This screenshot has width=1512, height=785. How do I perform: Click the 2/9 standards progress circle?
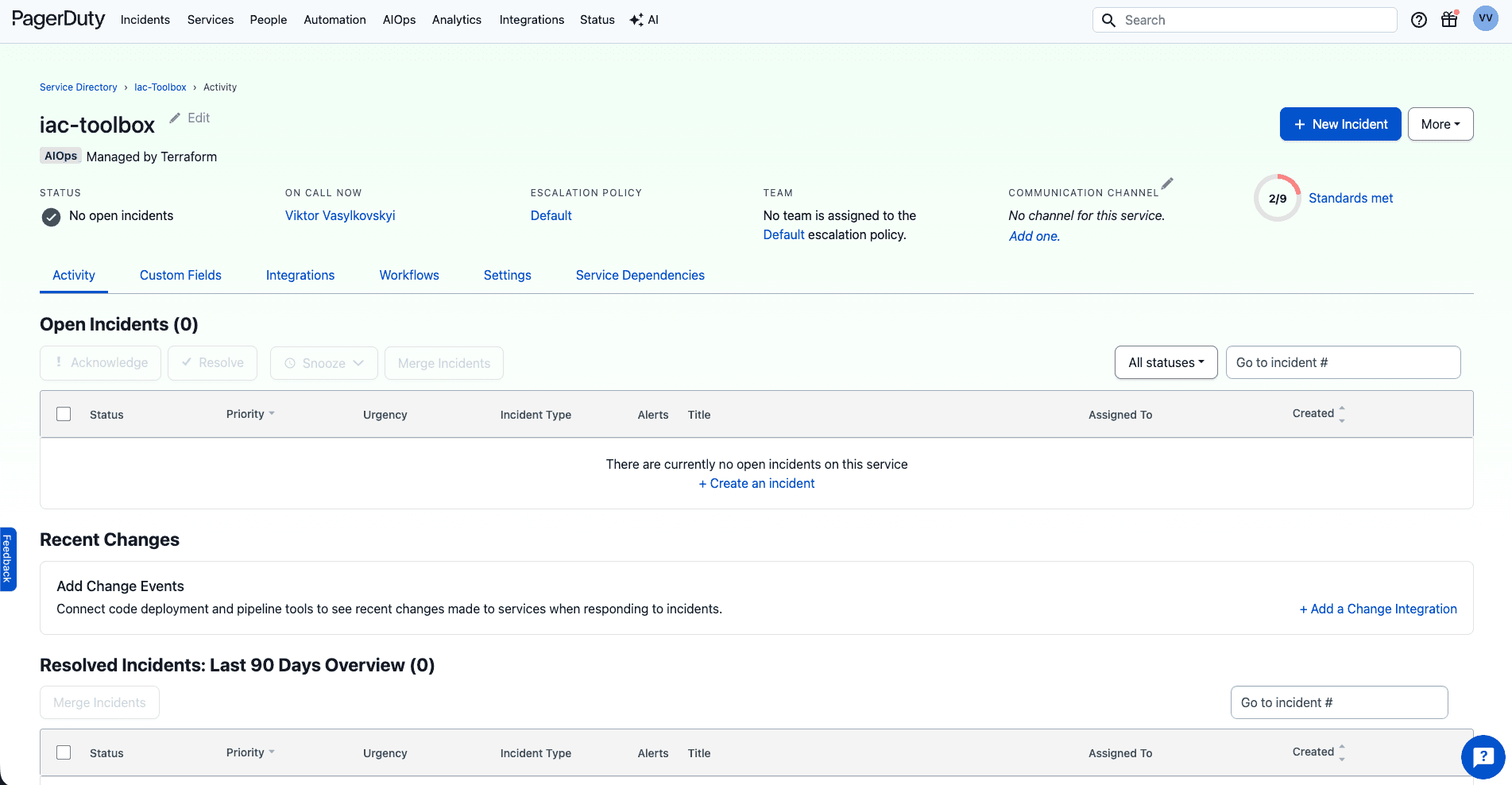pyautogui.click(x=1278, y=199)
